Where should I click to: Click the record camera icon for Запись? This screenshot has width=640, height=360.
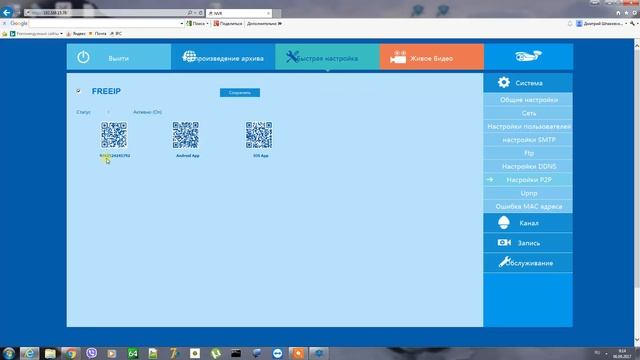[504, 242]
